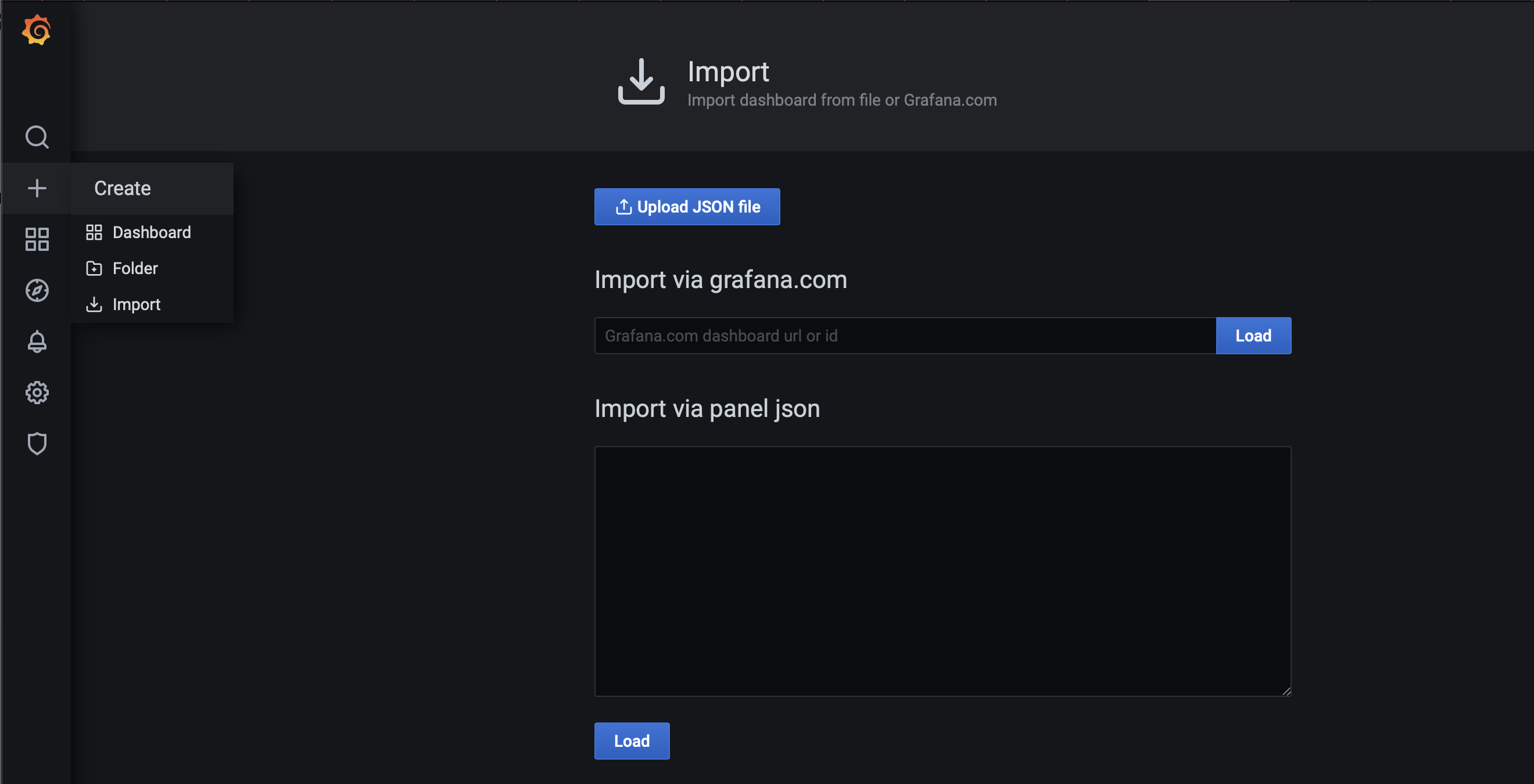Click Load next to the grafana.com url field
This screenshot has width=1534, height=784.
1253,336
